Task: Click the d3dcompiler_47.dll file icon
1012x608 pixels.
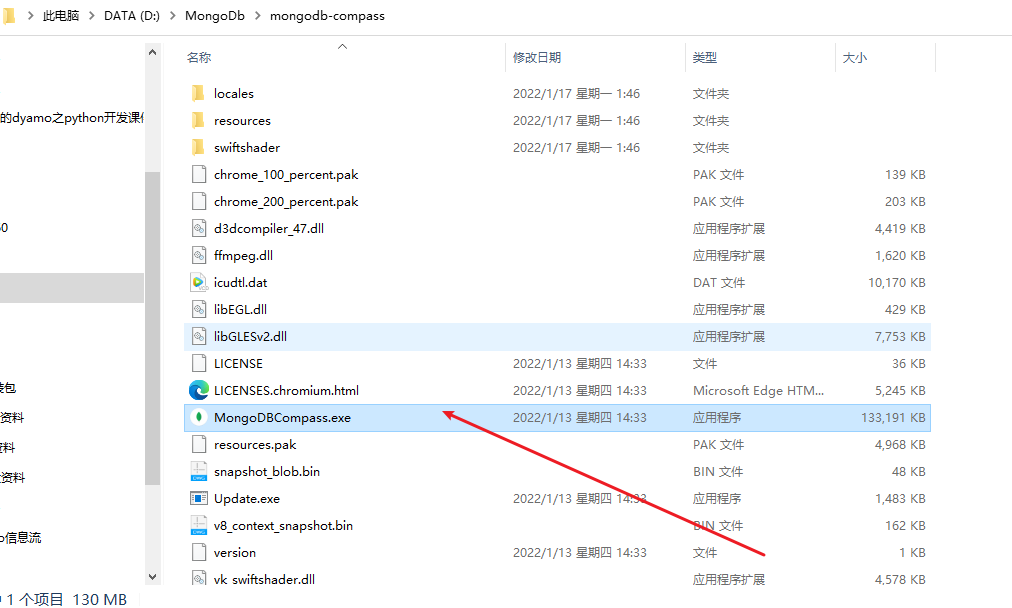Action: click(x=199, y=228)
